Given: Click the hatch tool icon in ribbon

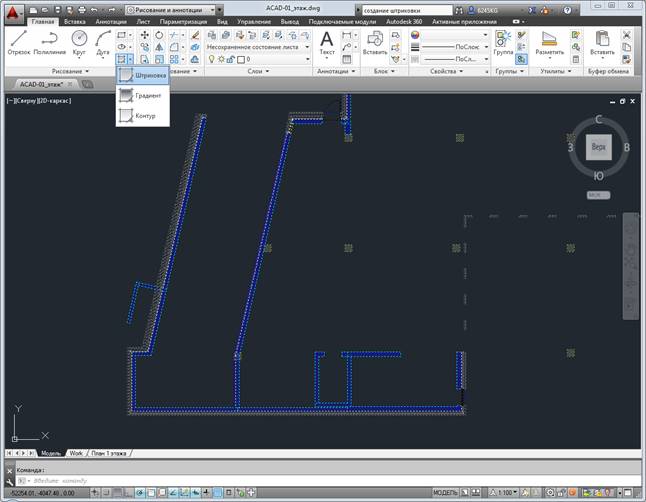Looking at the screenshot, I should [121, 59].
